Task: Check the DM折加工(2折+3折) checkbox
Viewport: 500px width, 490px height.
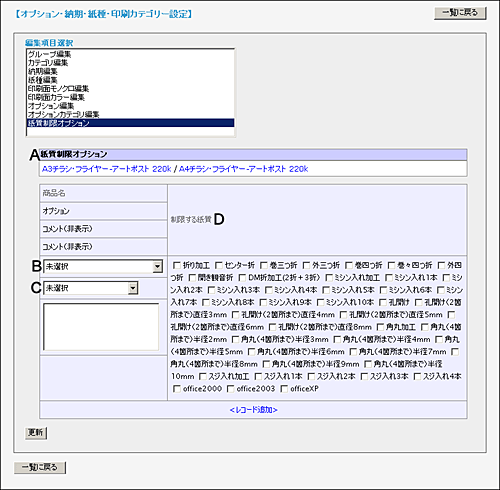Action: 242,278
